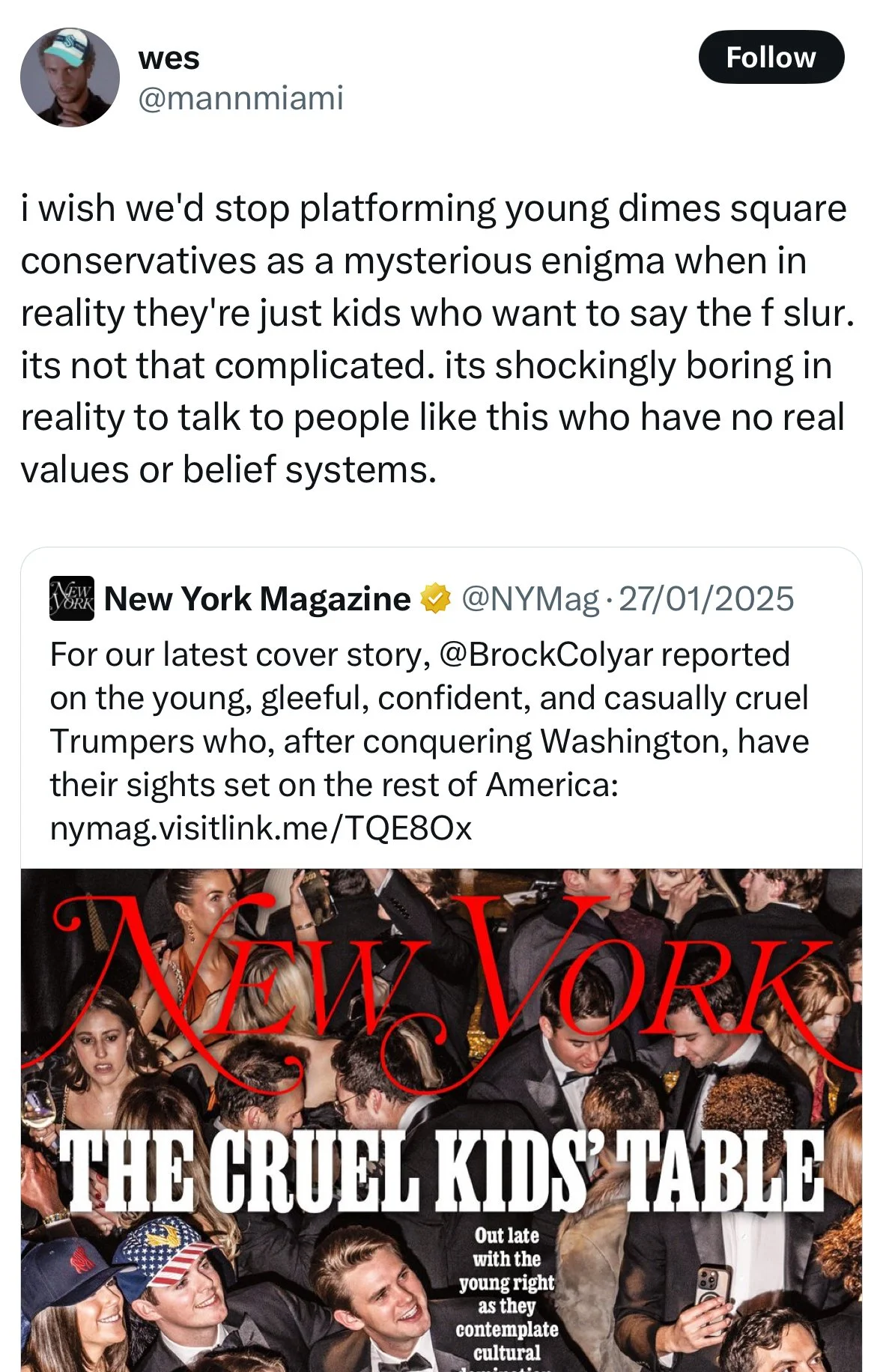Open the 27/01/2025 timestamp
The image size is (883, 1372).
[x=706, y=599]
